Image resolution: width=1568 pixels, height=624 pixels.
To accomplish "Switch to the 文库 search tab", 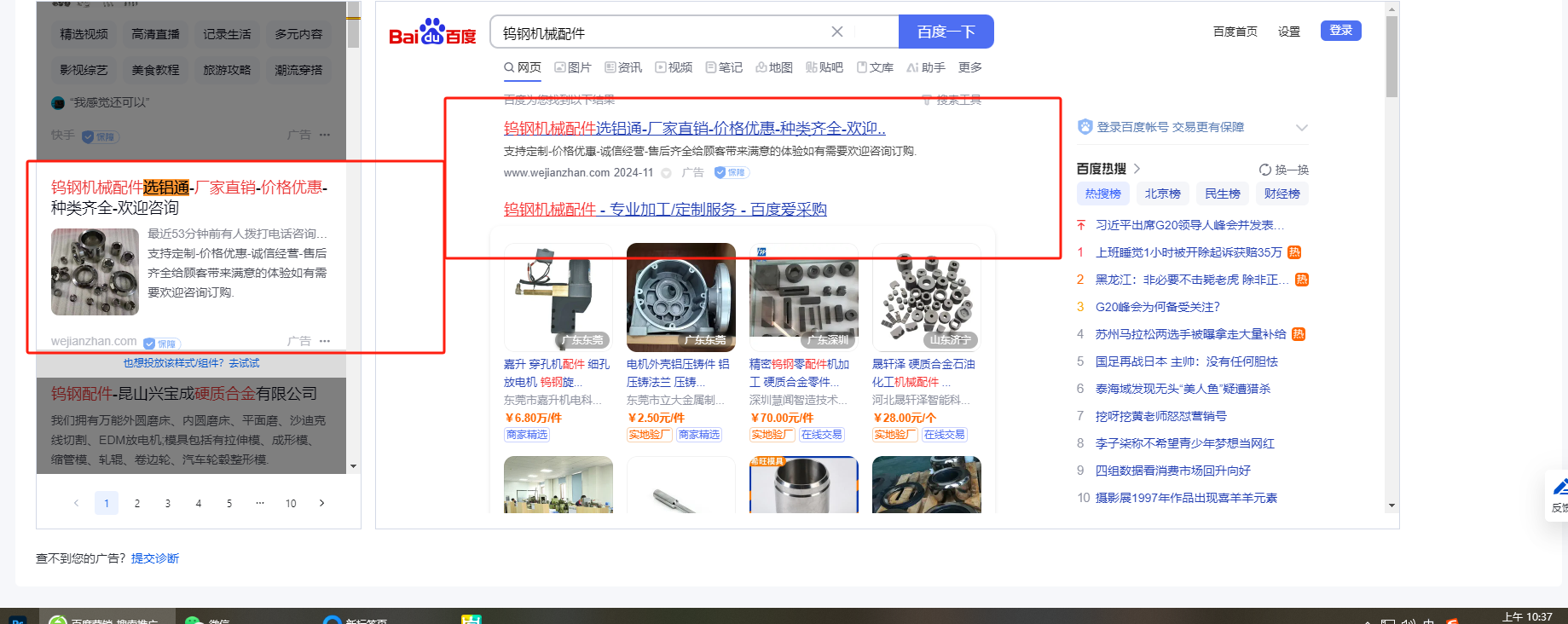I will click(875, 67).
